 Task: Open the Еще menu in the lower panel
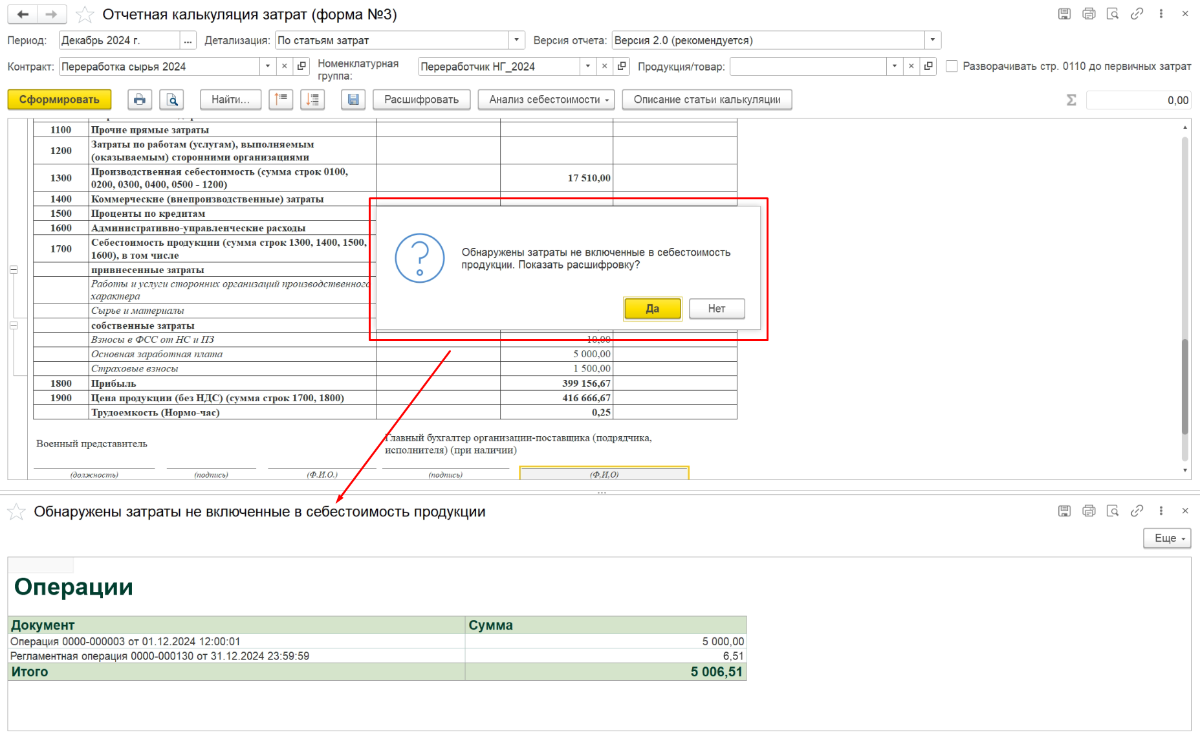click(1167, 538)
